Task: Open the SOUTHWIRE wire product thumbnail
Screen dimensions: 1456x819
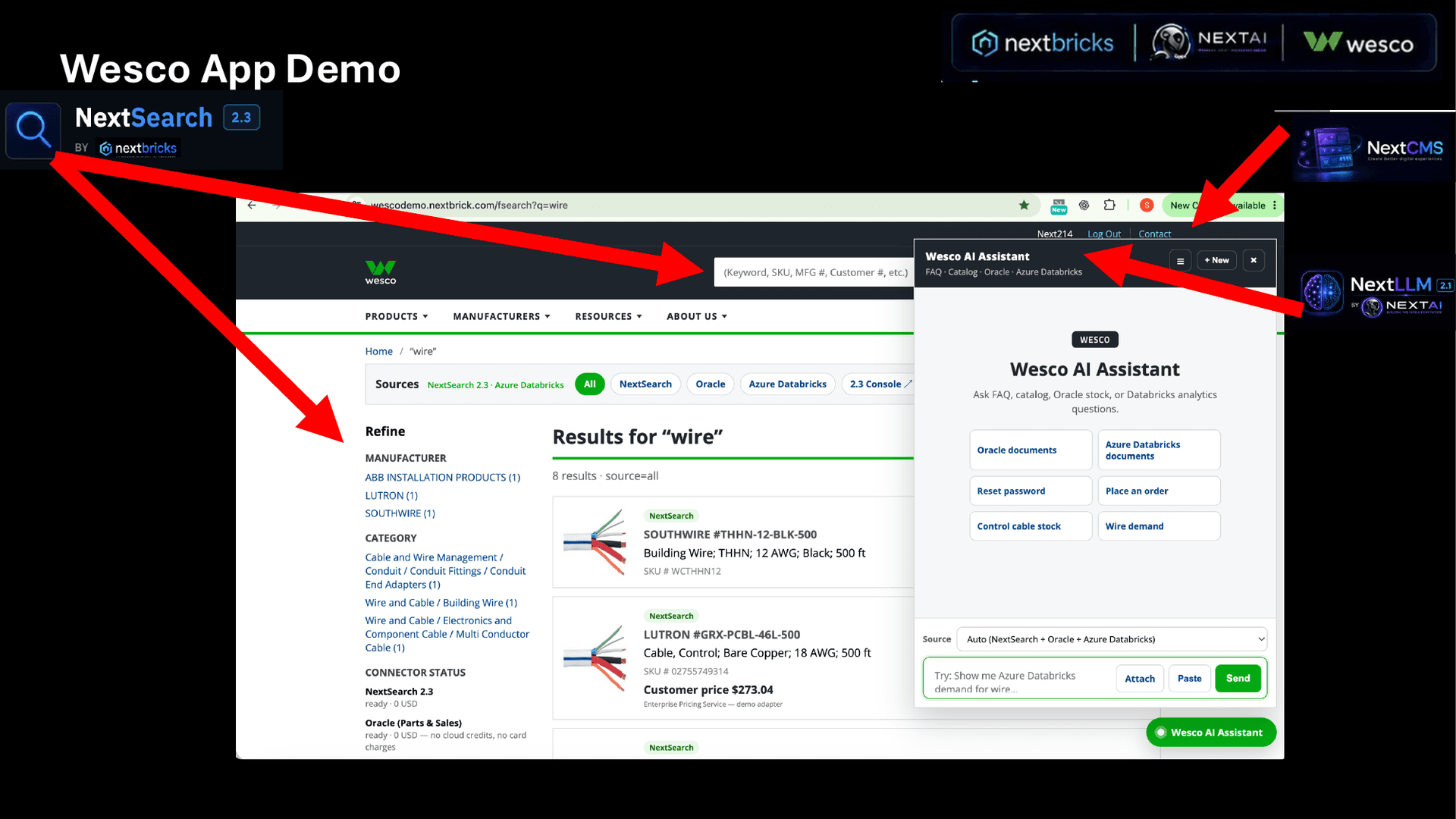Action: pyautogui.click(x=595, y=542)
